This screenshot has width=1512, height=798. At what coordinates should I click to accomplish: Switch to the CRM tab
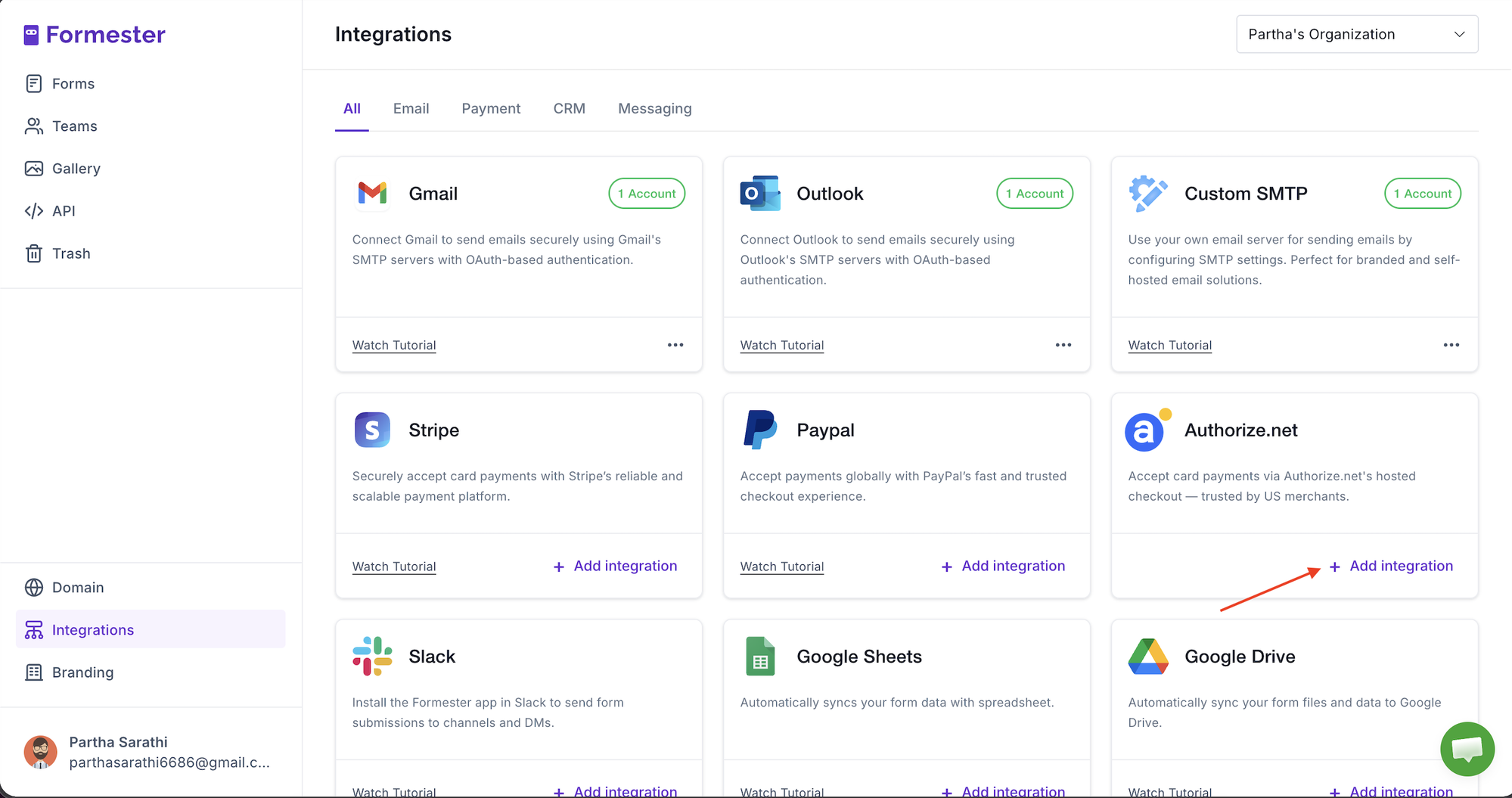coord(569,109)
